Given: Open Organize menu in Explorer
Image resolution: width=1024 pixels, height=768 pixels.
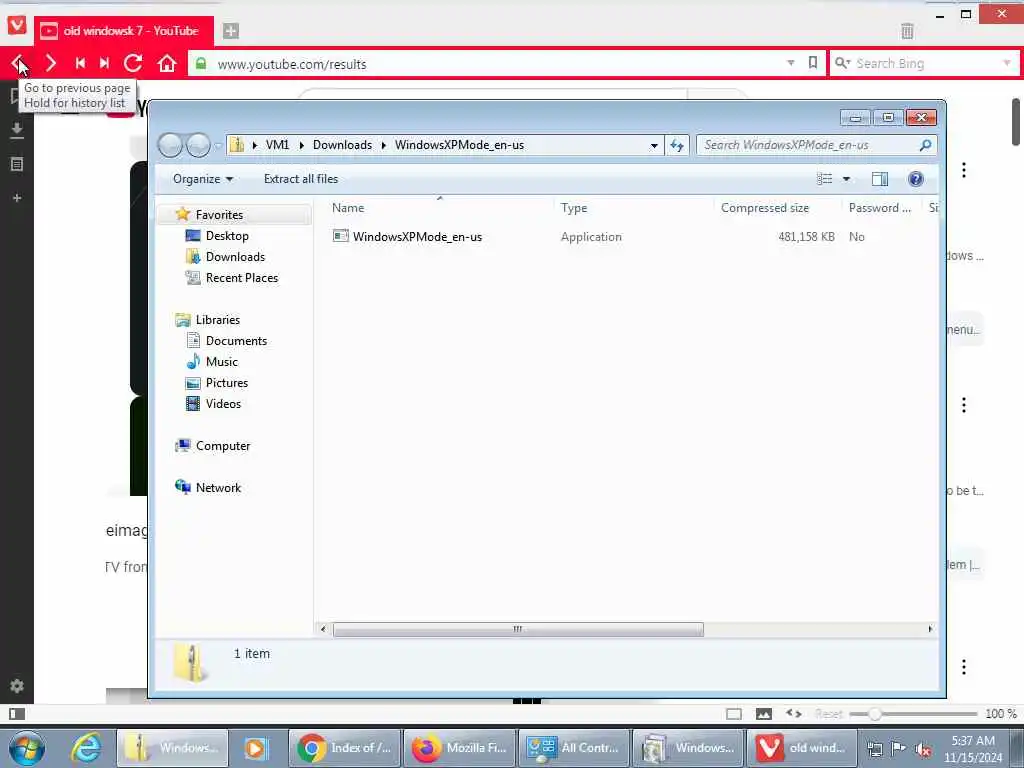Looking at the screenshot, I should (202, 179).
